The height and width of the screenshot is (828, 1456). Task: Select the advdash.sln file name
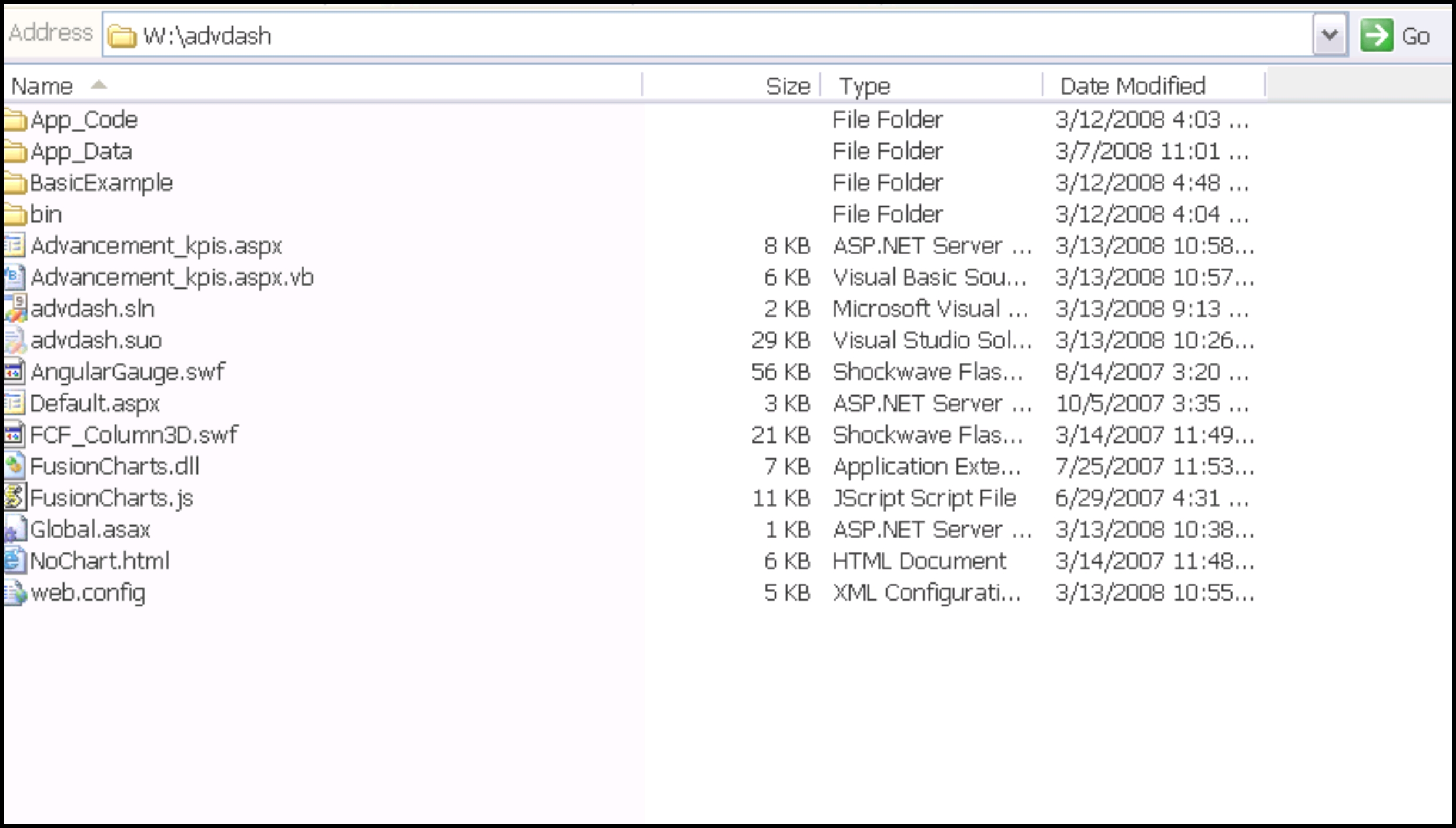click(x=92, y=309)
